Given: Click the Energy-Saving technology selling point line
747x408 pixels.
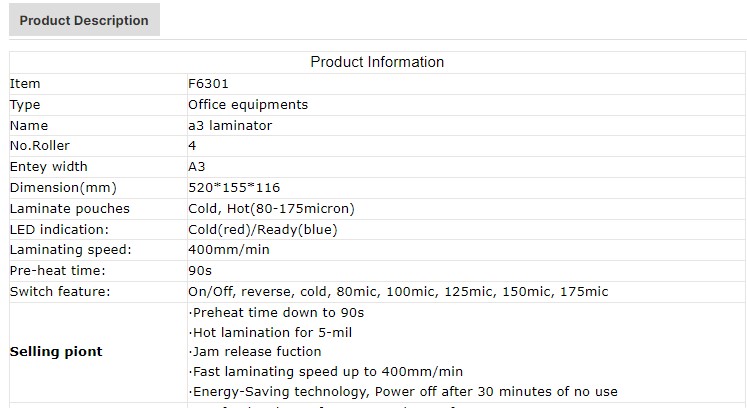Looking at the screenshot, I should pyautogui.click(x=403, y=392).
